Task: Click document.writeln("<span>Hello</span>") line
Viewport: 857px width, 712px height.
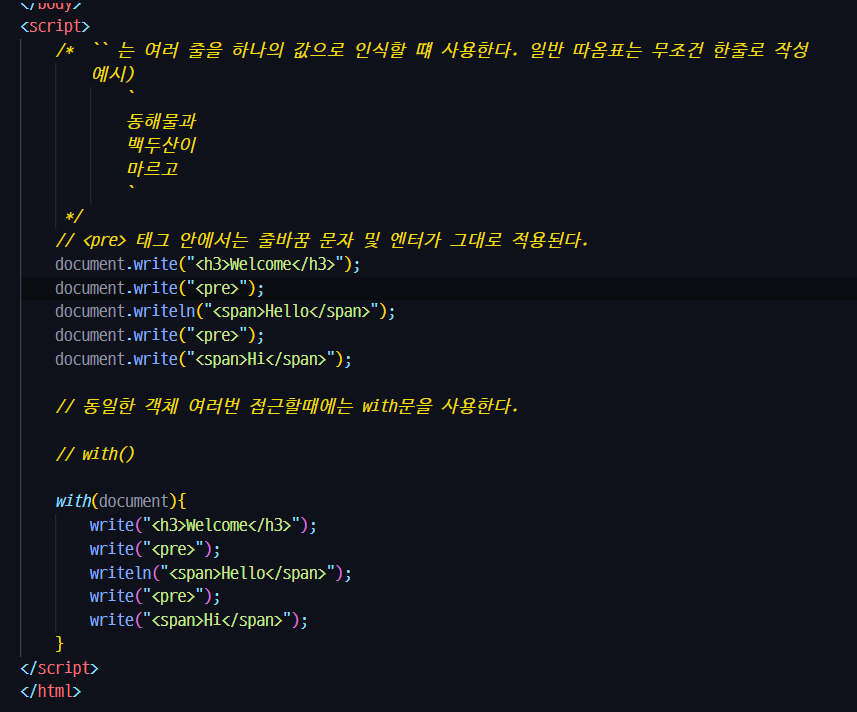Action: 225,311
